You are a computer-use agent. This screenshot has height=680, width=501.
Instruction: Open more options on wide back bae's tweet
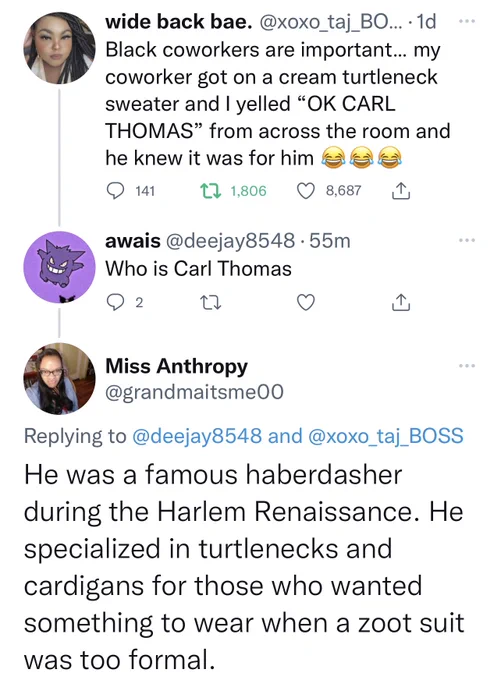pos(467,20)
